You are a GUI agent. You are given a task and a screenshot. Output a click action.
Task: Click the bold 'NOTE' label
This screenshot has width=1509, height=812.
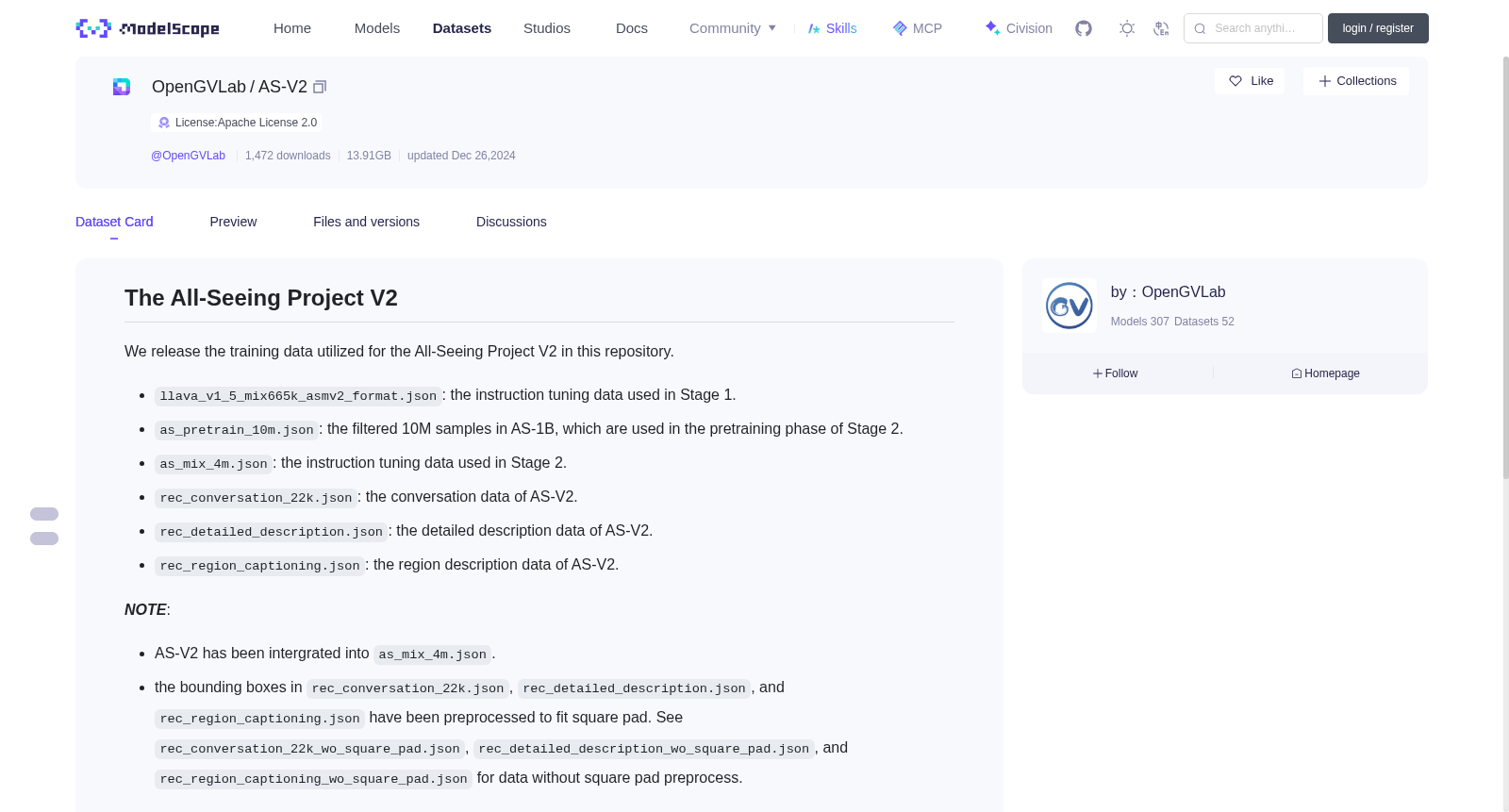point(145,610)
